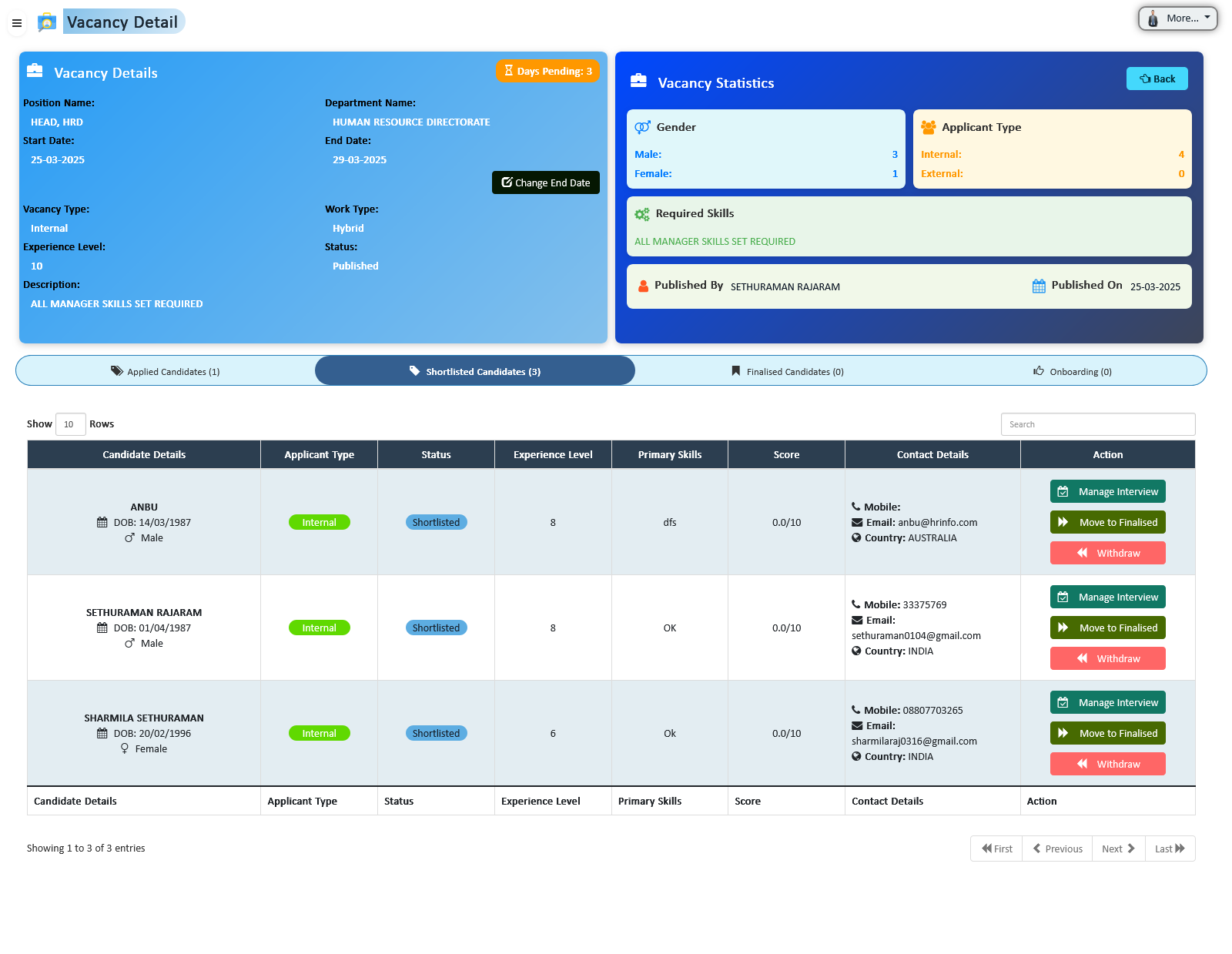
Task: Click the Change End Date button
Action: 545,182
